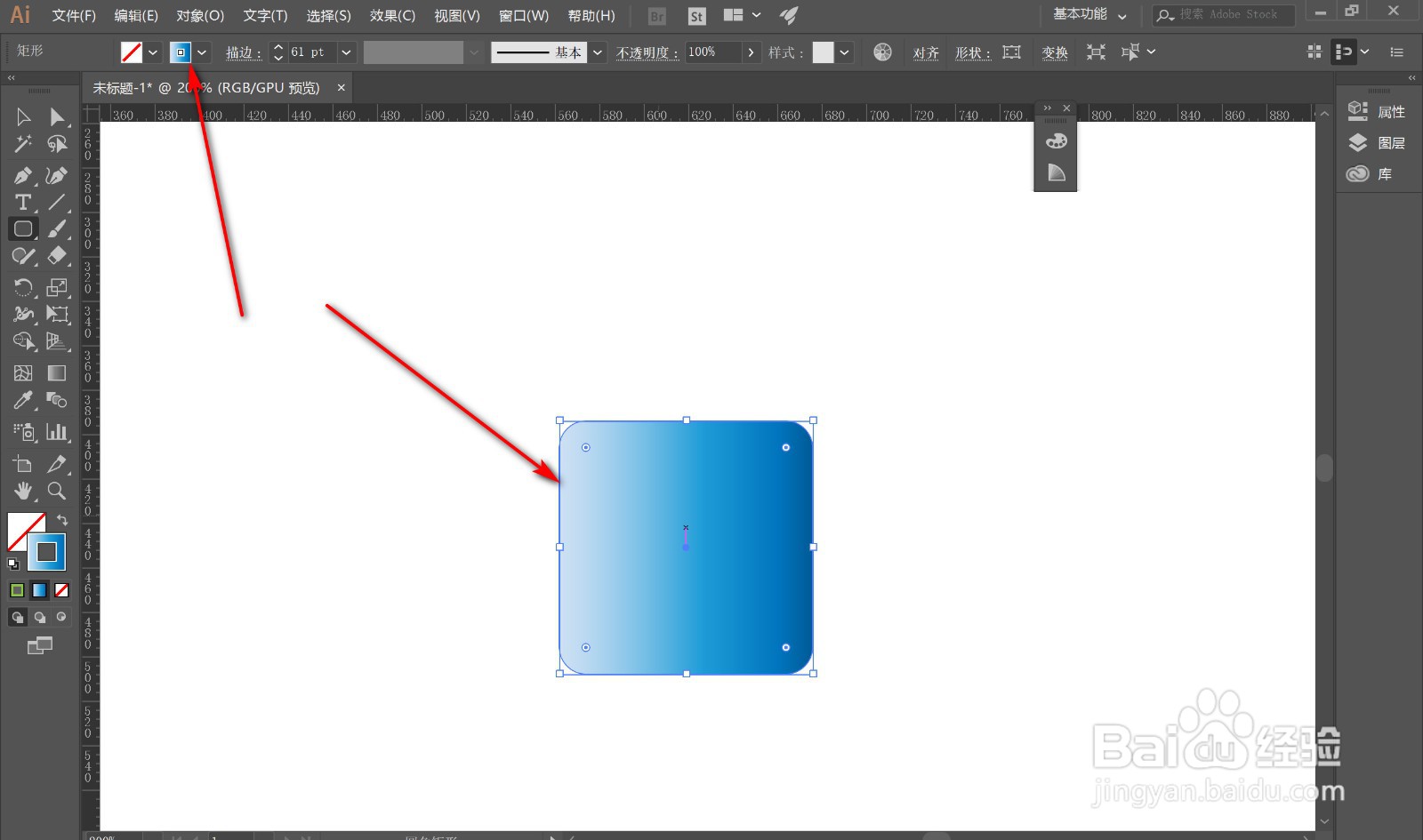1423x840 pixels.
Task: Expand the gradient stroke color dropdown
Action: [203, 52]
